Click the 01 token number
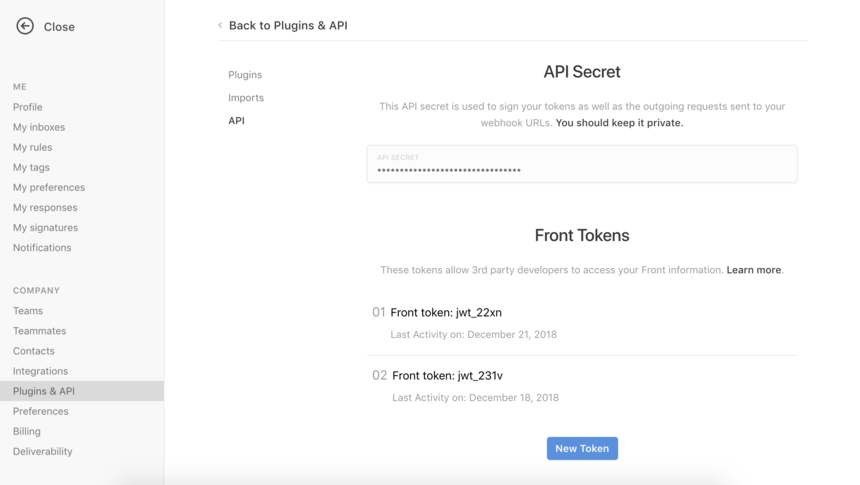The height and width of the screenshot is (485, 860). [378, 312]
